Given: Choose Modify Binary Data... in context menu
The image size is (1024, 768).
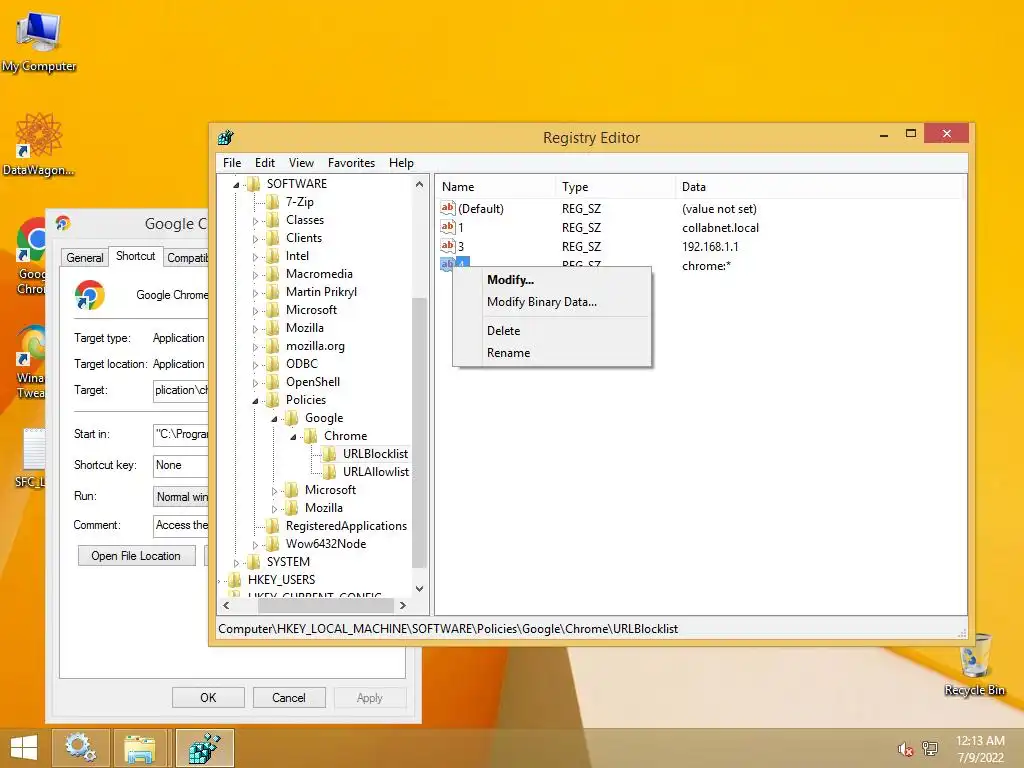Looking at the screenshot, I should point(552,302).
